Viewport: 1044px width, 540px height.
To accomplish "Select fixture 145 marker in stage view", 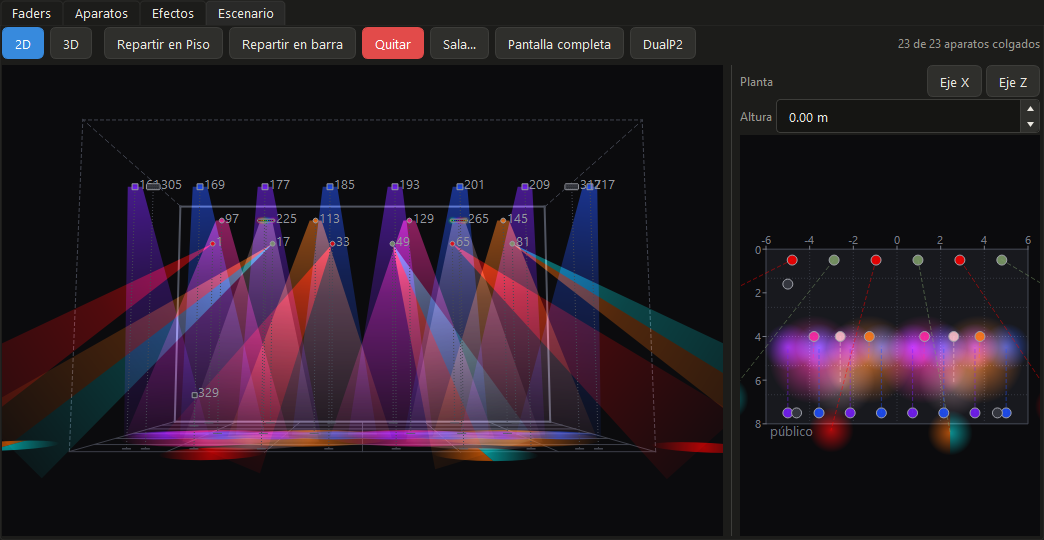I will pyautogui.click(x=503, y=220).
